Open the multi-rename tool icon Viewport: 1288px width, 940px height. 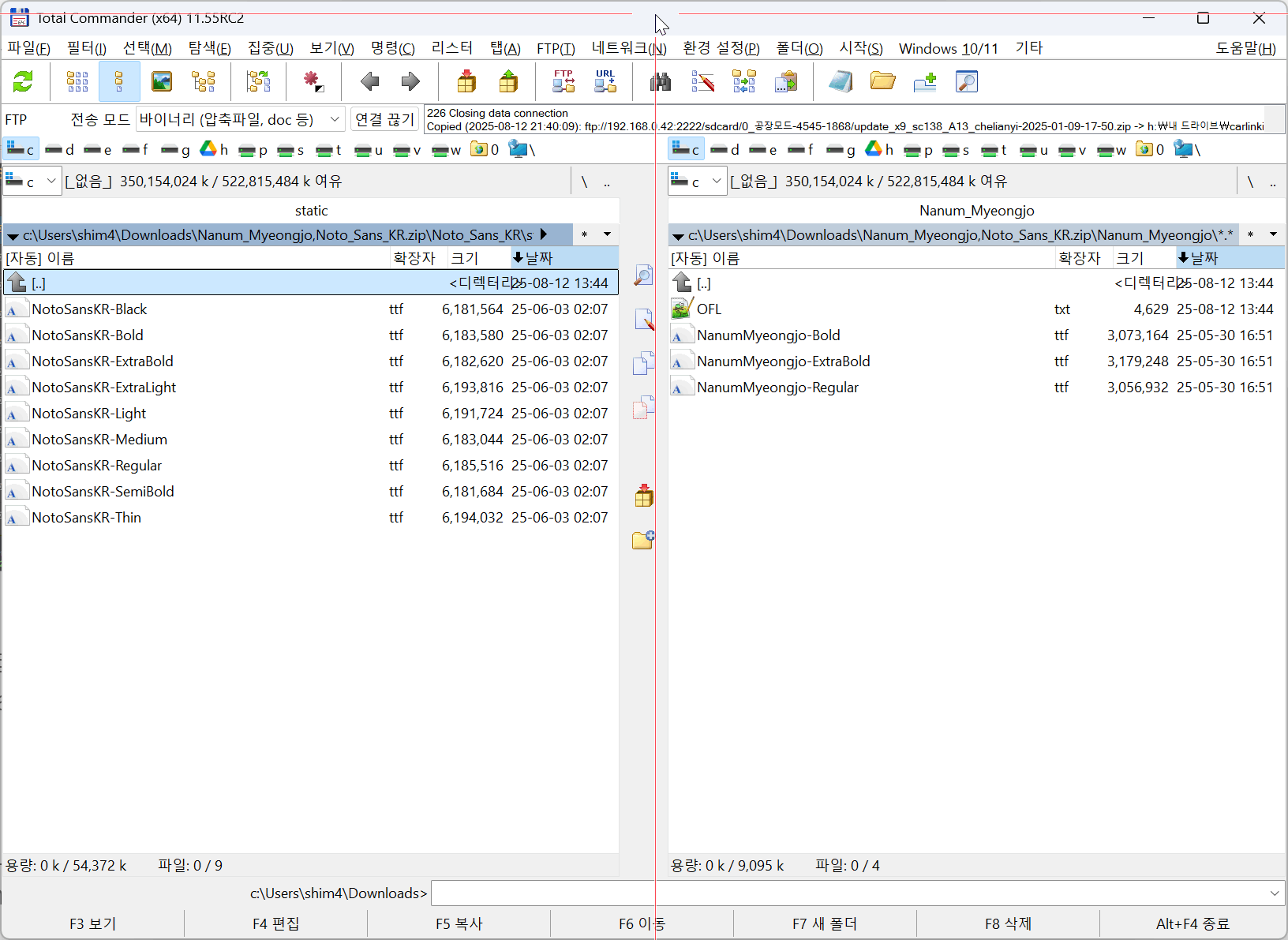click(702, 81)
